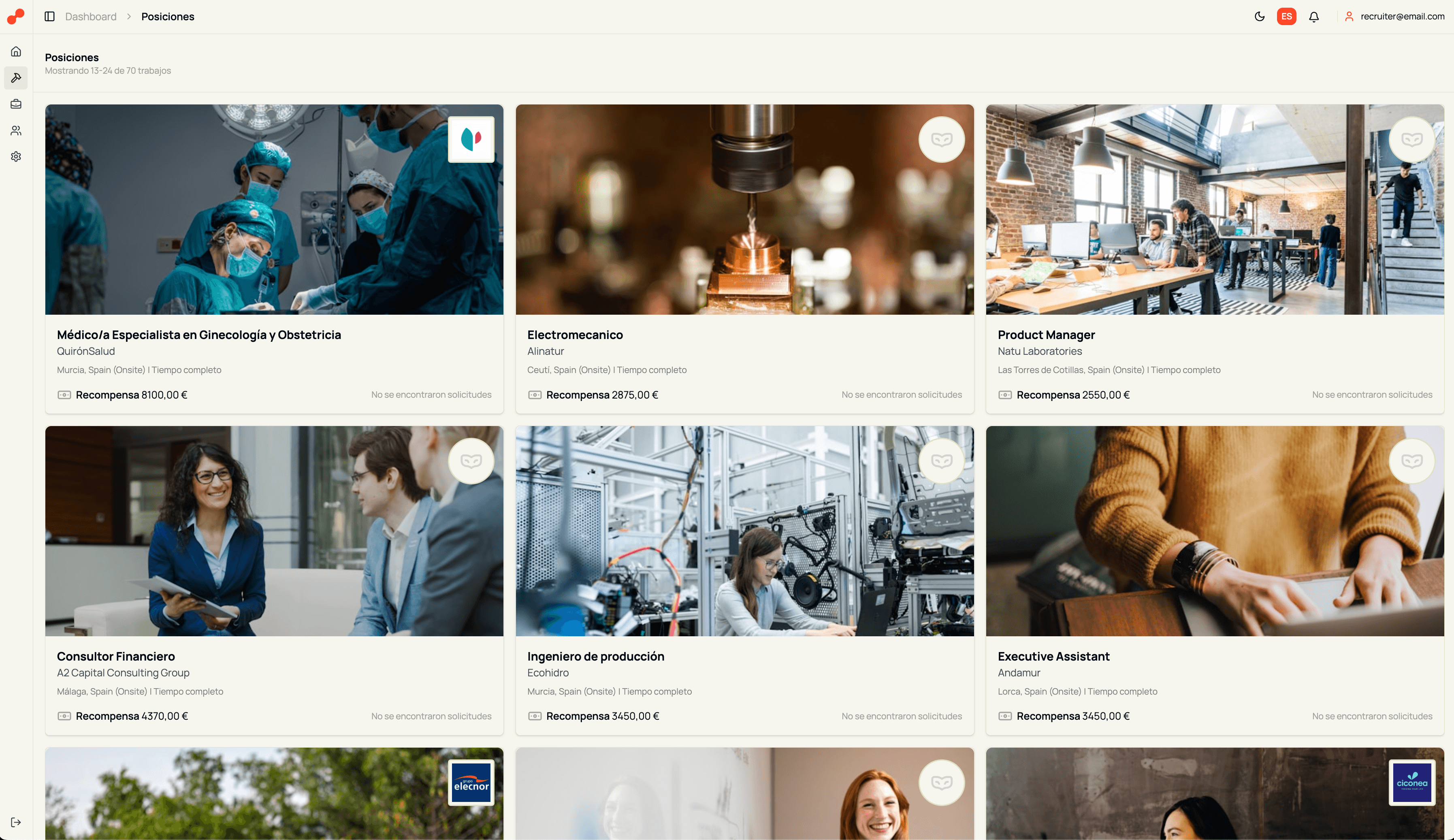This screenshot has width=1454, height=840.
Task: Open the Electromecanico job title
Action: pyautogui.click(x=574, y=335)
